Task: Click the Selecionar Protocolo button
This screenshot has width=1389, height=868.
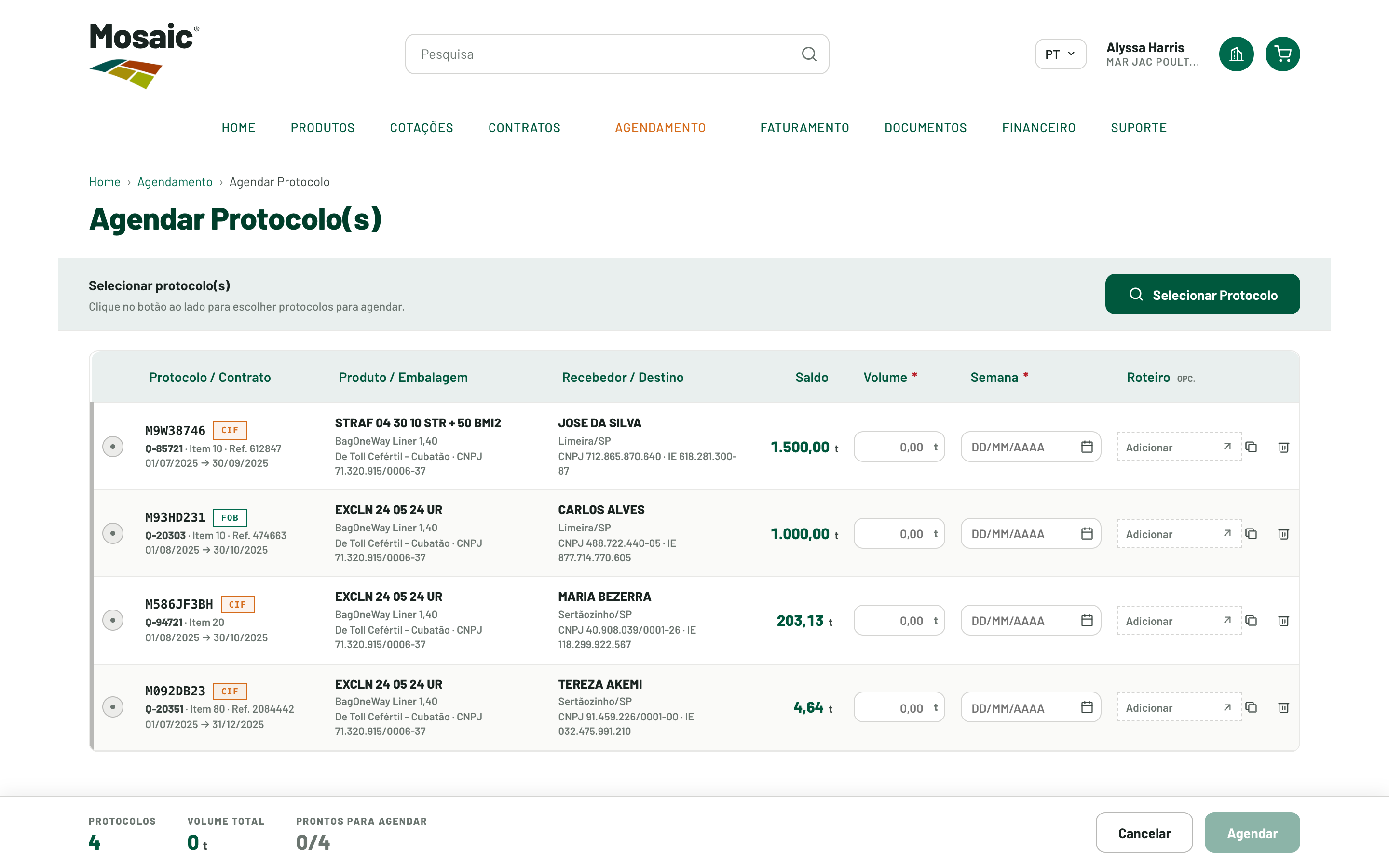Action: 1202,294
